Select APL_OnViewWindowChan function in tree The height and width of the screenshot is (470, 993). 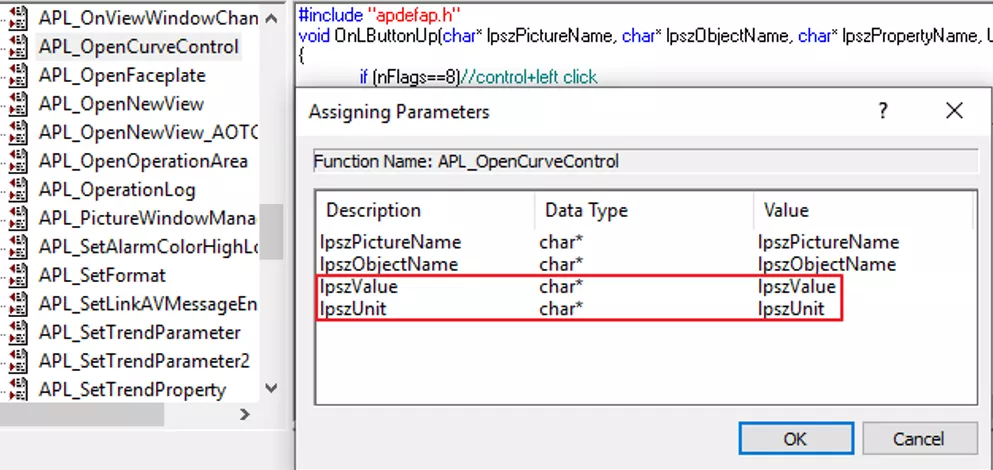point(148,18)
